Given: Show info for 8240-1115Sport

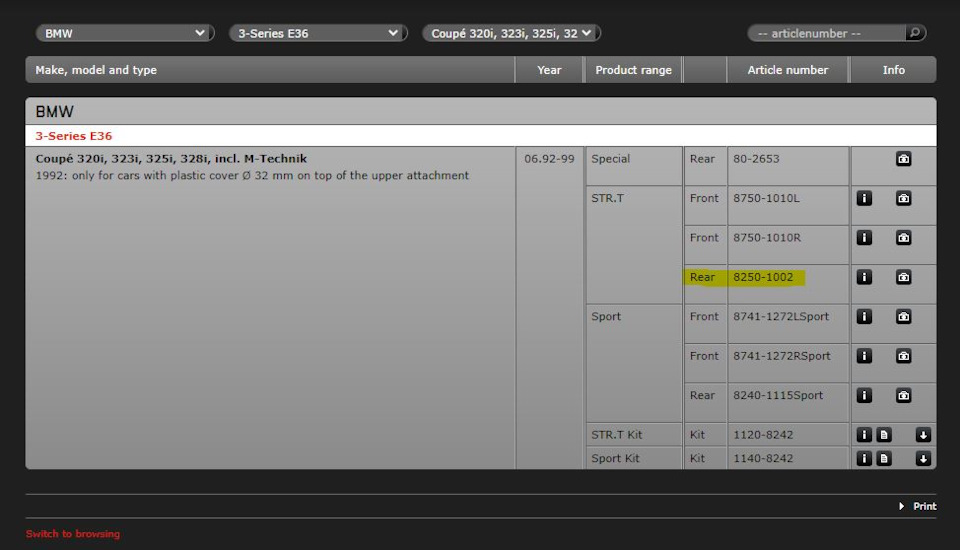Looking at the screenshot, I should [864, 396].
